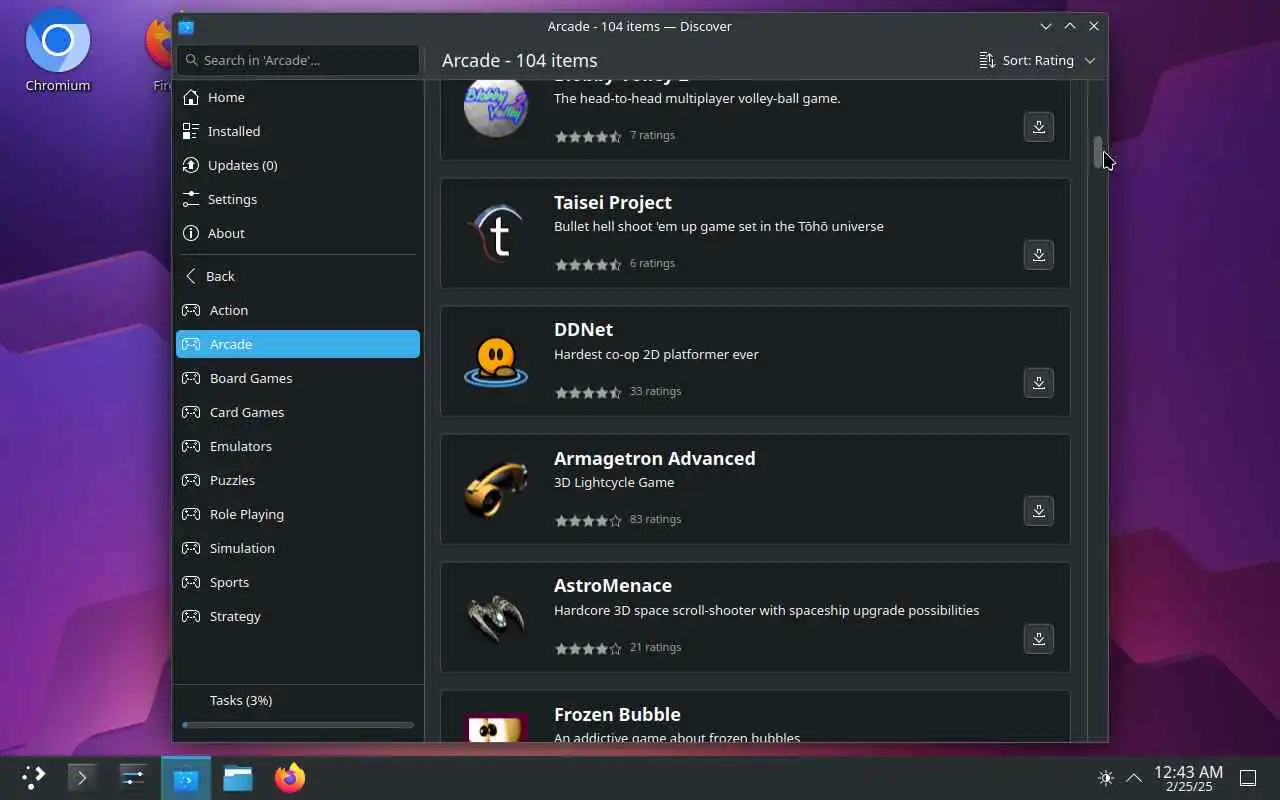Screen dimensions: 1280x800
Task: Select the Role Playing category
Action: pos(298,514)
